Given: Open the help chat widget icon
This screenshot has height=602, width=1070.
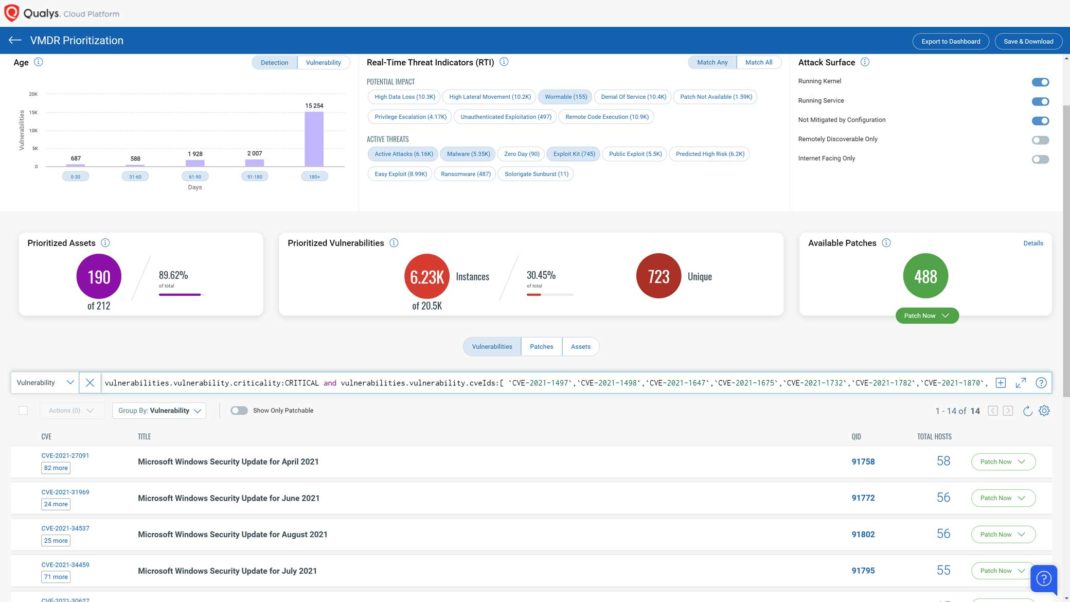Looking at the screenshot, I should [1043, 579].
